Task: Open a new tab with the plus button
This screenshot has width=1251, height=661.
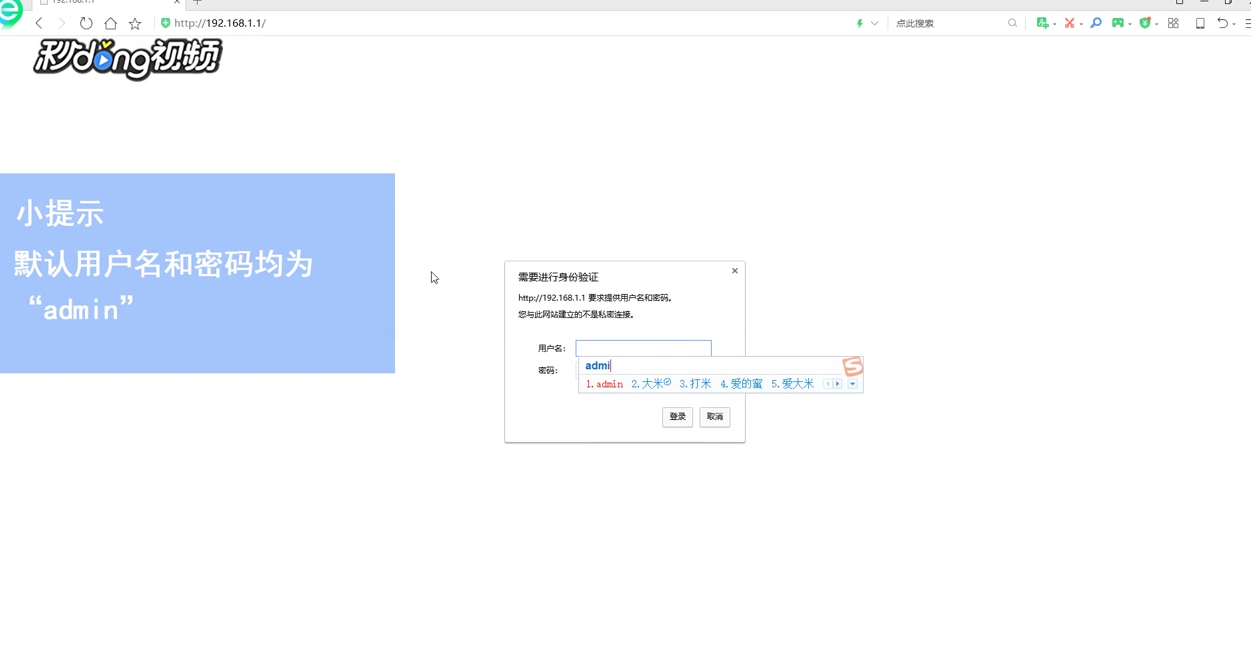Action: click(x=197, y=2)
